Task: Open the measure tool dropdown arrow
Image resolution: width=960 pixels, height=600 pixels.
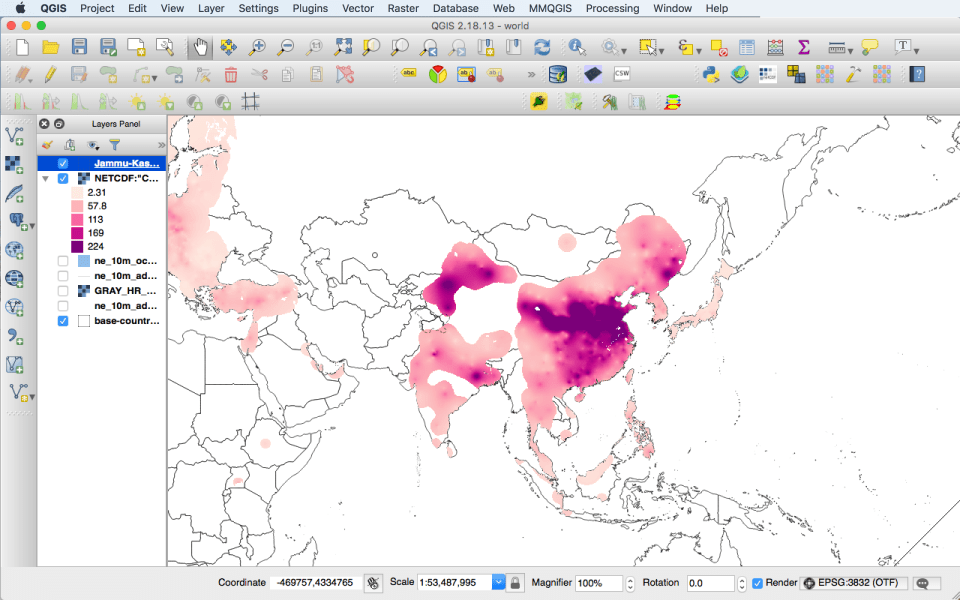Action: click(850, 51)
